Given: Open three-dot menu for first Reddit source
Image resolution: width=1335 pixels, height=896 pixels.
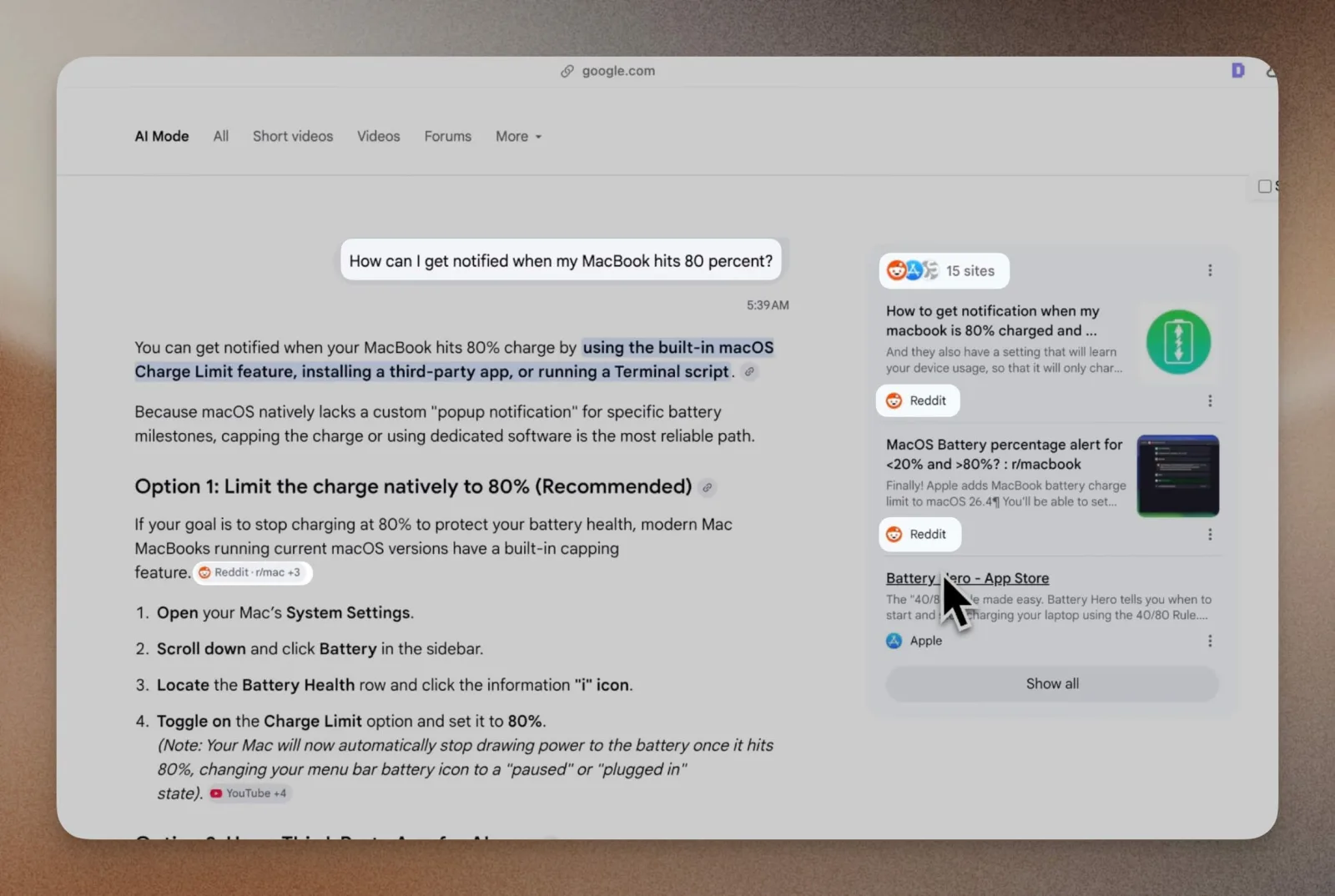Looking at the screenshot, I should (x=1210, y=401).
